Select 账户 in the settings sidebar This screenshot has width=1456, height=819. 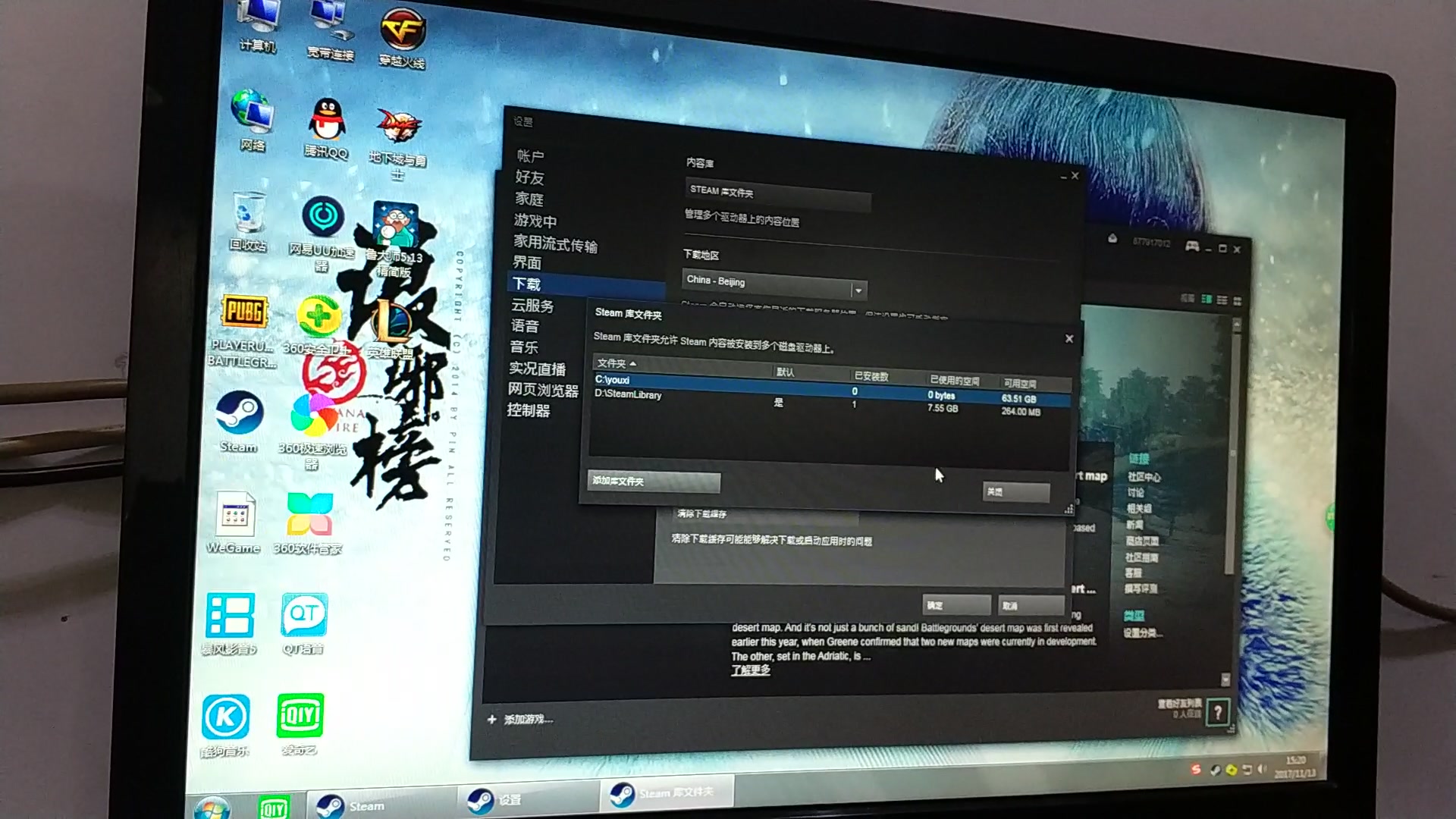531,155
